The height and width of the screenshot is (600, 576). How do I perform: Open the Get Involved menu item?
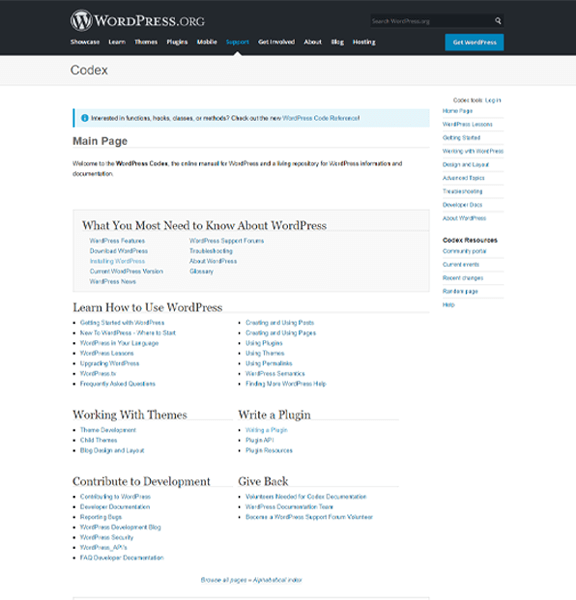click(276, 42)
